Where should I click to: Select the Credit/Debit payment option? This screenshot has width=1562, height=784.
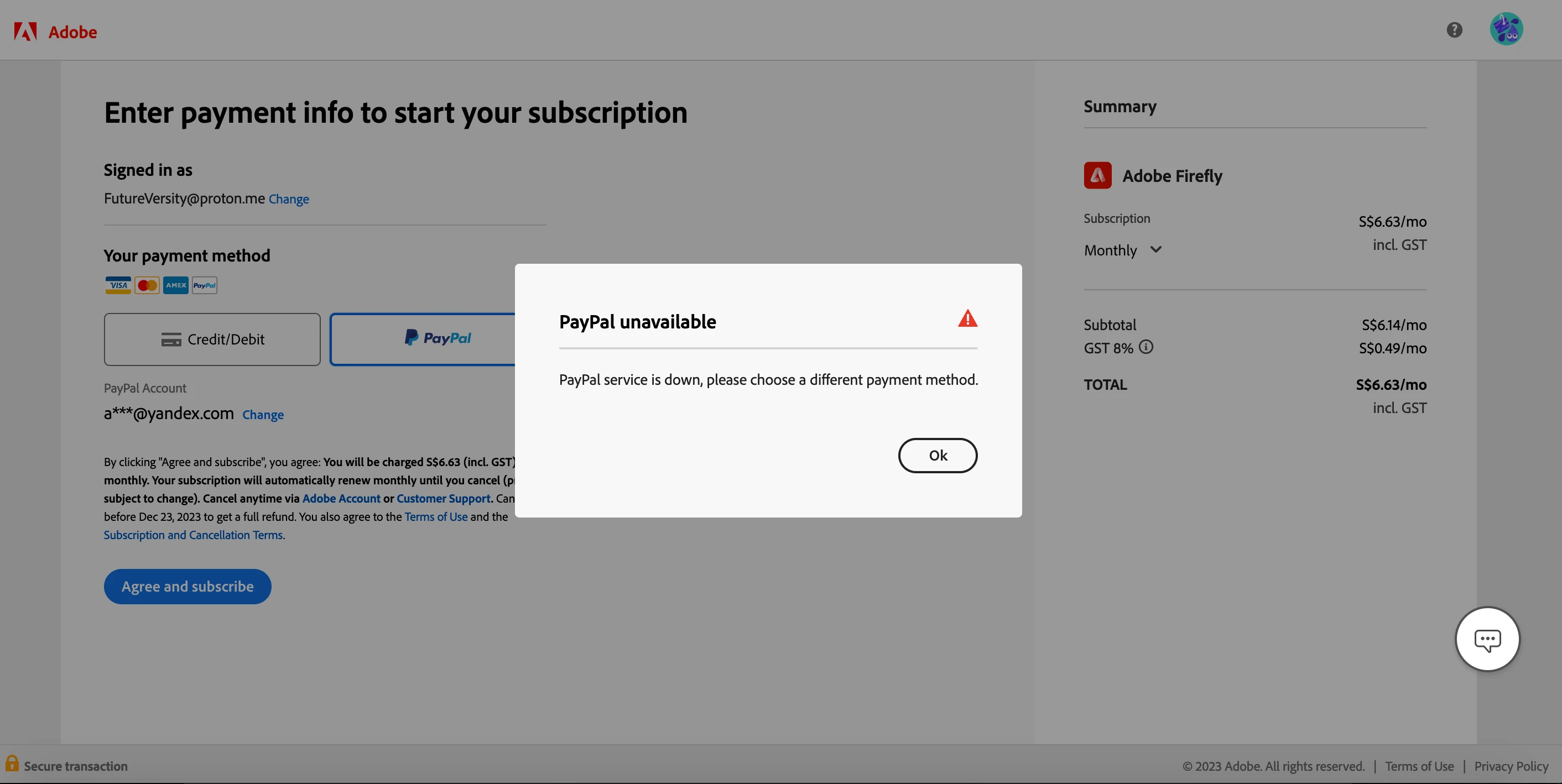[x=212, y=339]
